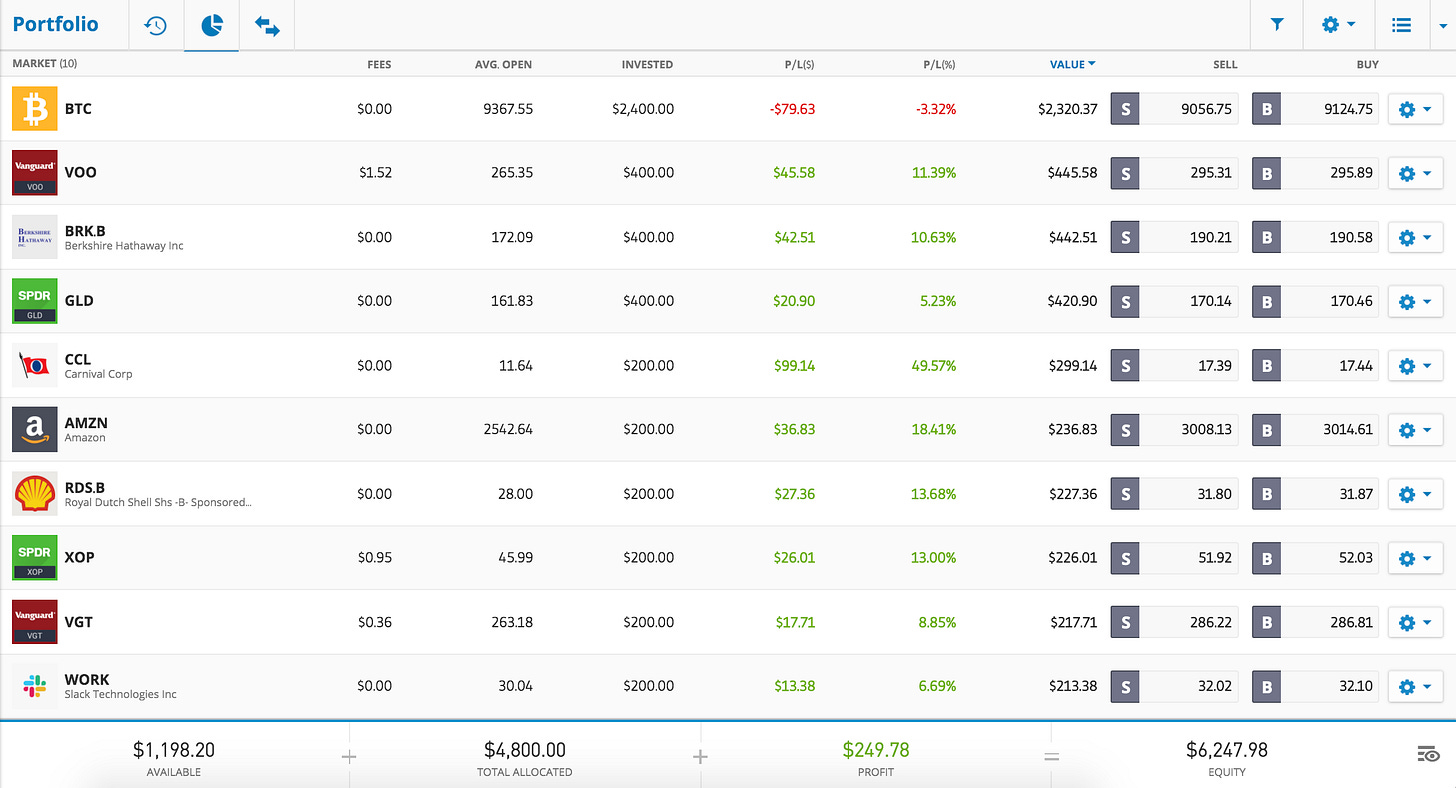Click the GLD SPDR logo

click(35, 301)
